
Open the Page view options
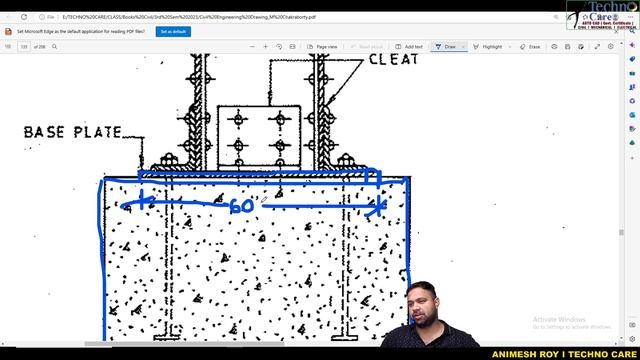click(322, 47)
